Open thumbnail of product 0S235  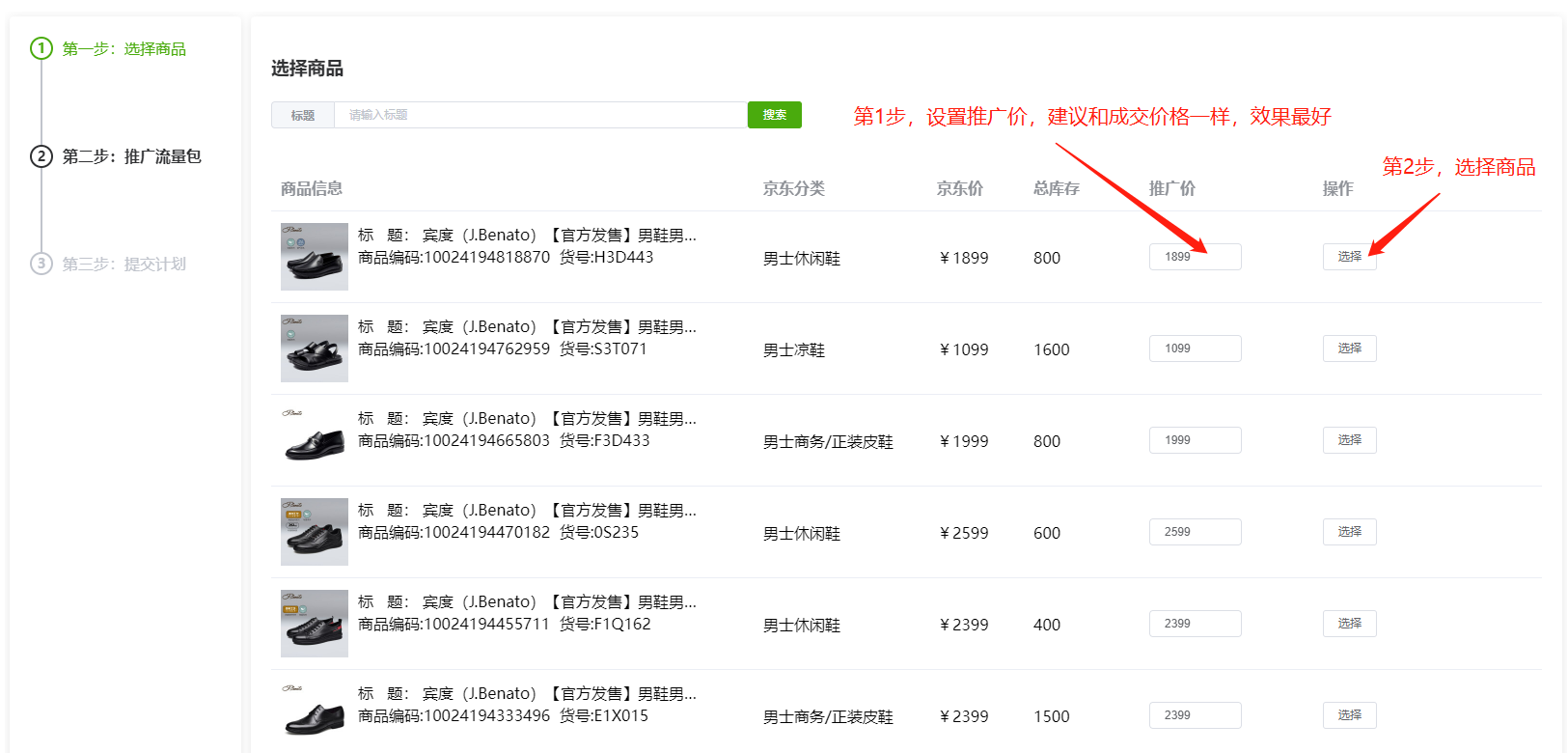tap(314, 532)
